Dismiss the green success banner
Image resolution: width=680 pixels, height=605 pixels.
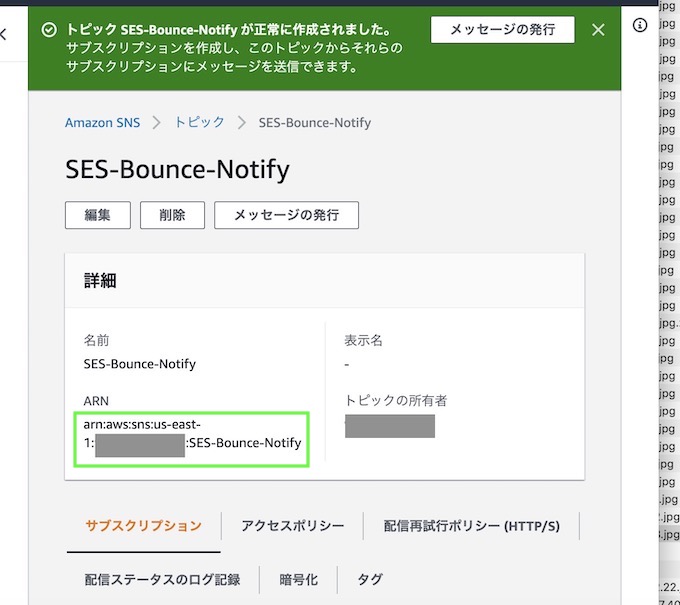click(x=598, y=30)
